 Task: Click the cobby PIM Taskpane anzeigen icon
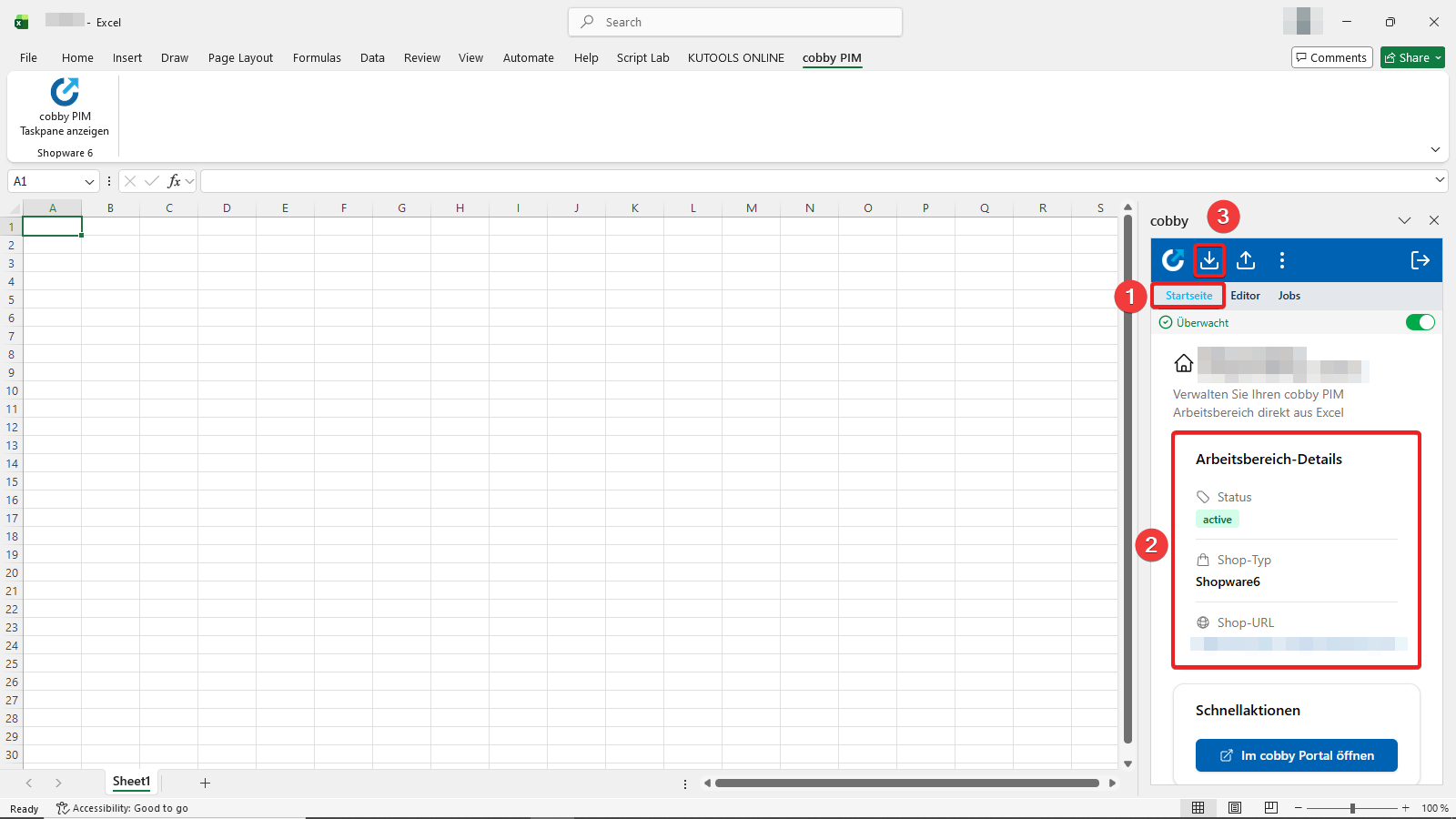[x=65, y=92]
